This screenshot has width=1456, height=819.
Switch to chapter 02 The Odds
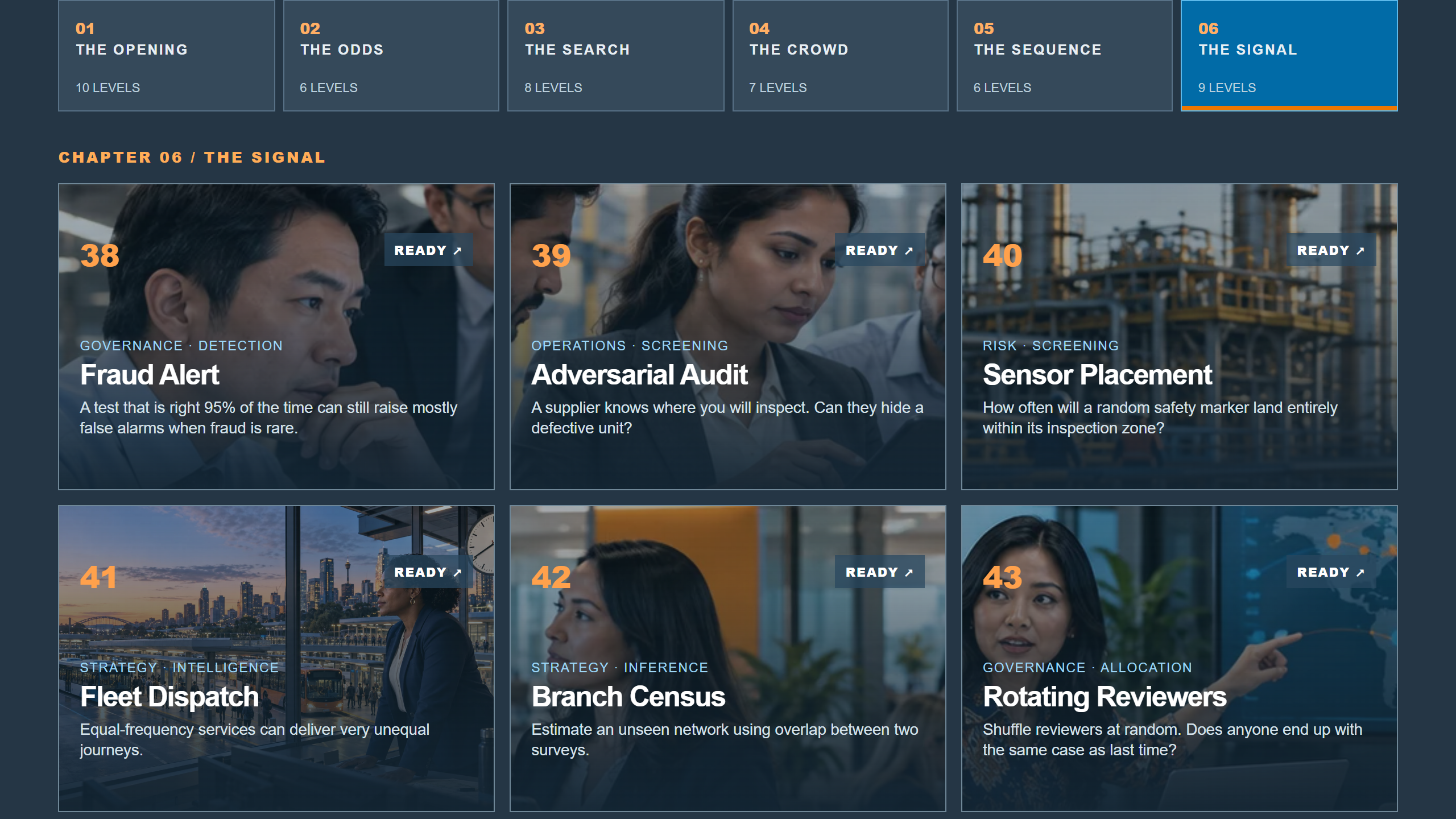391,56
